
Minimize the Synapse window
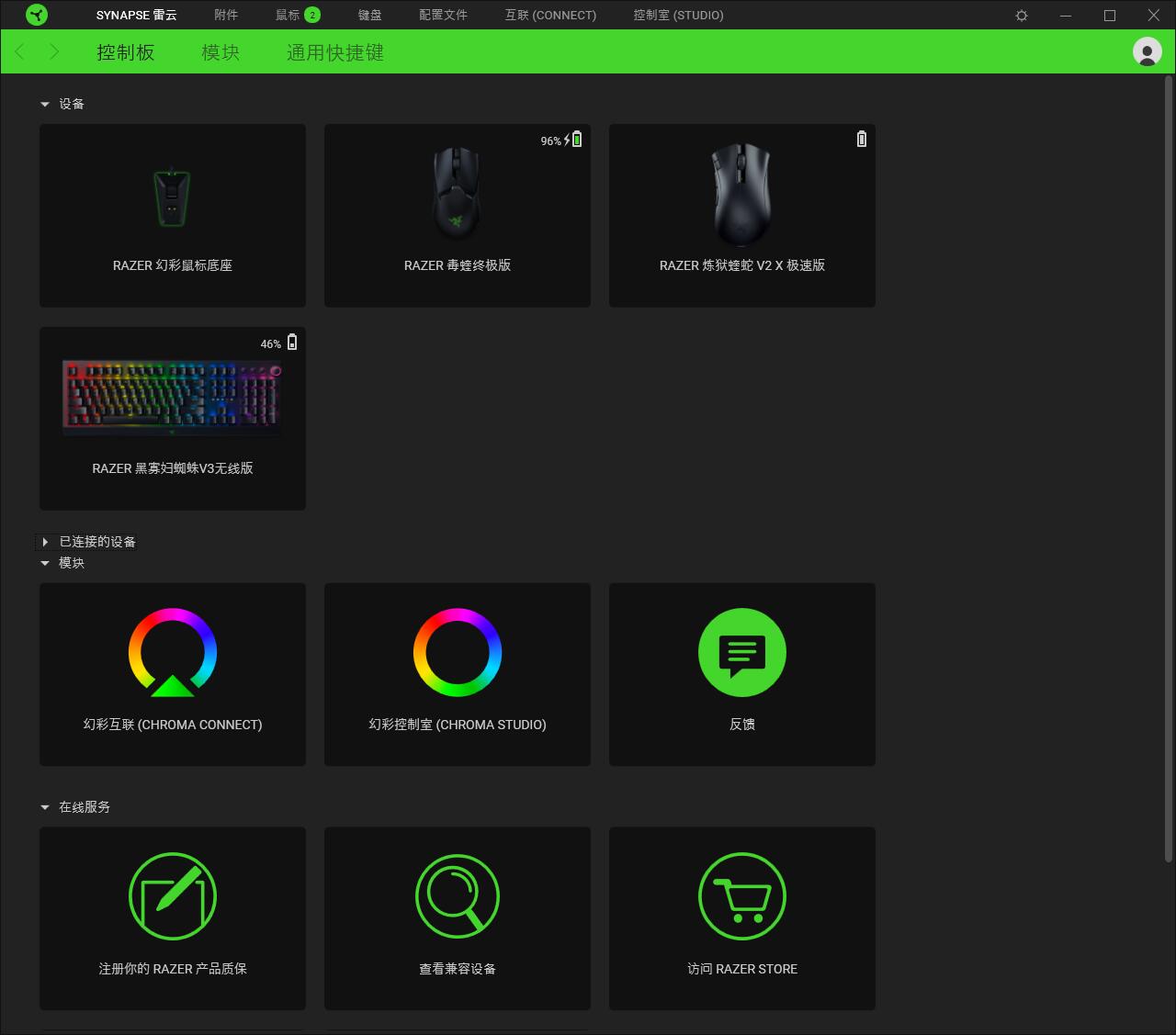[x=1066, y=16]
